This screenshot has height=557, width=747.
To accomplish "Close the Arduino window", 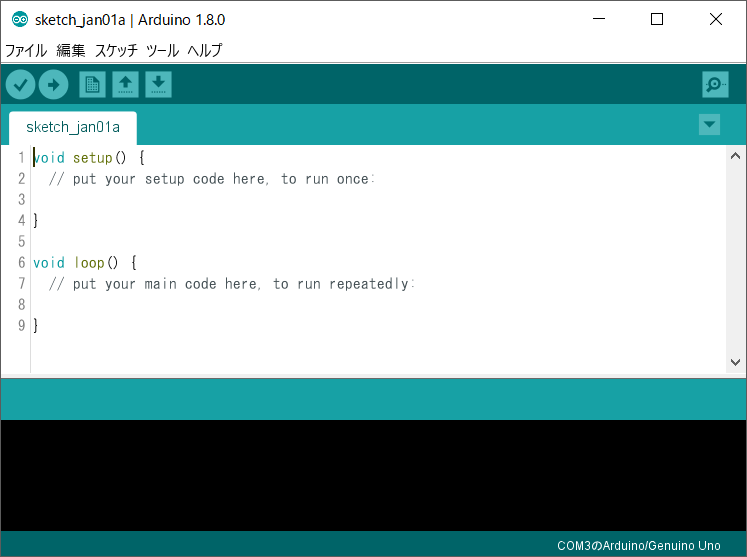I will (x=716, y=19).
